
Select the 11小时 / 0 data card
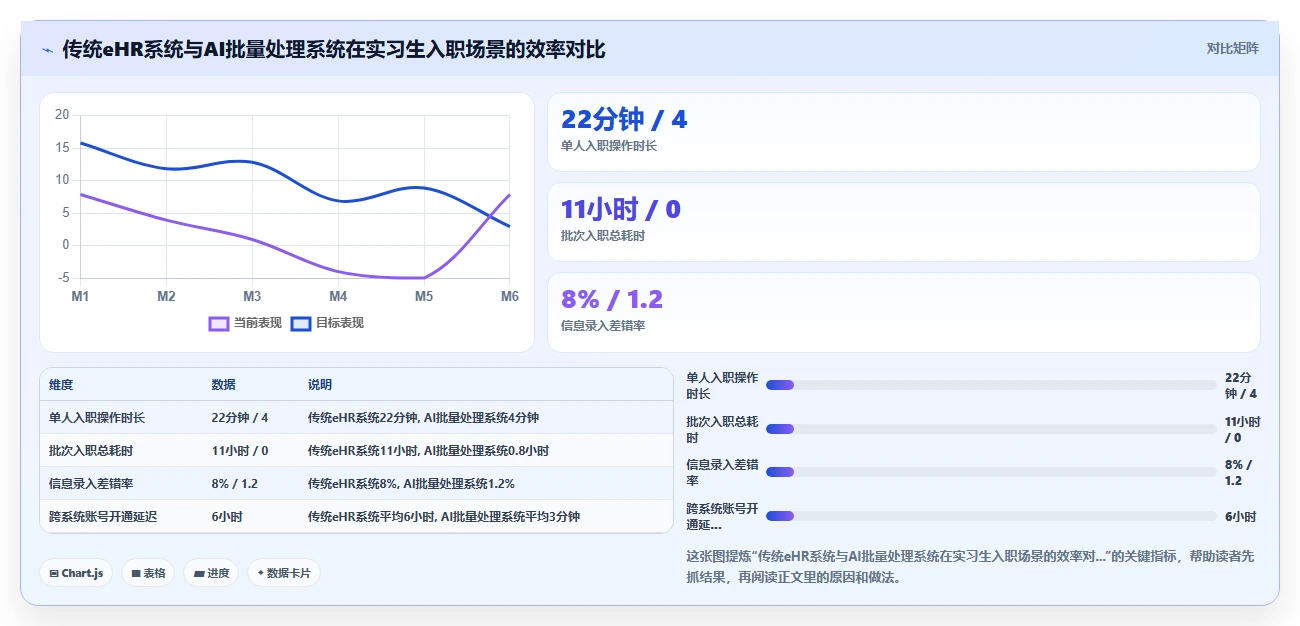903,222
